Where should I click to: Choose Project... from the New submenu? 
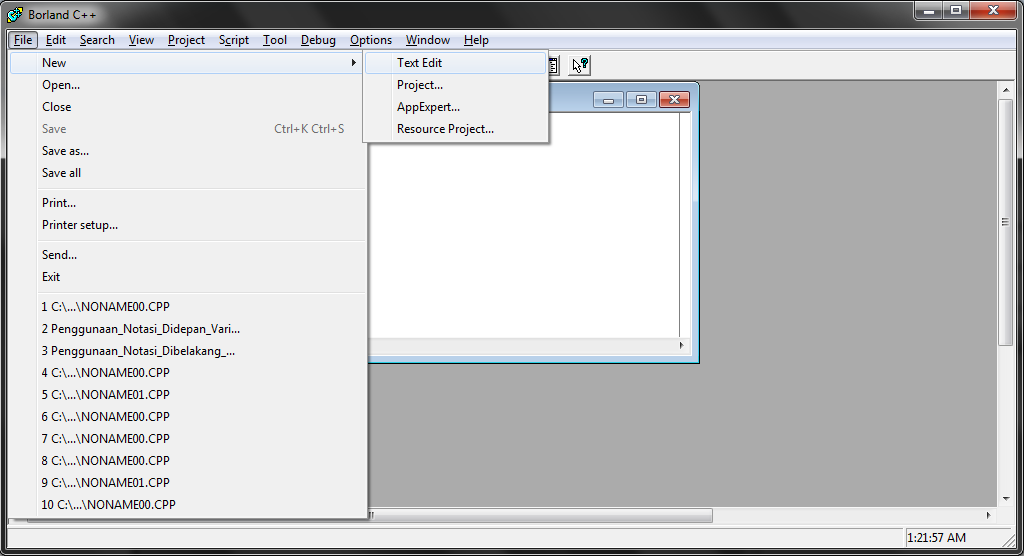pyautogui.click(x=455, y=85)
